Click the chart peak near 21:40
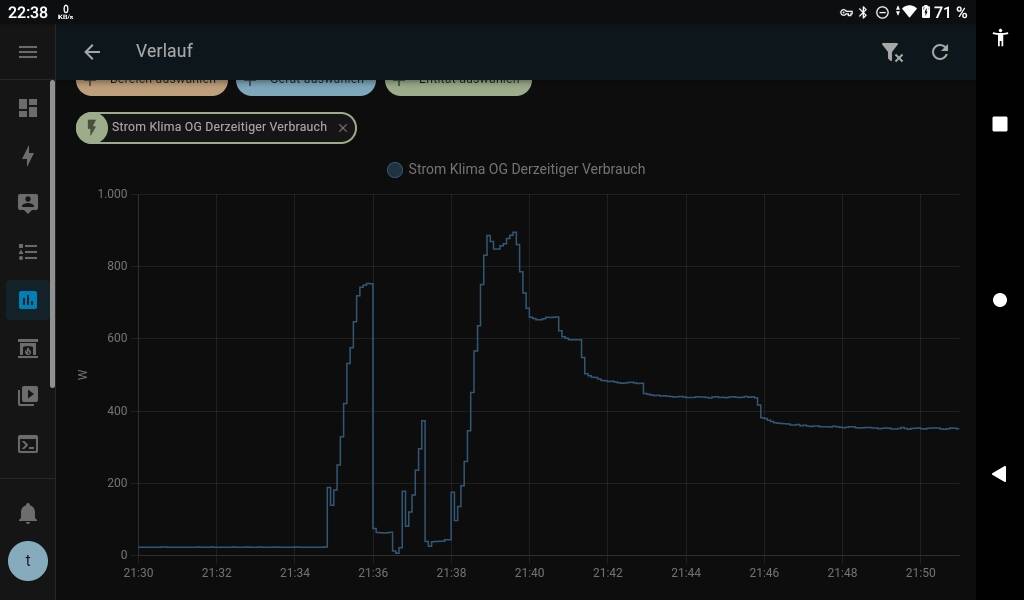1024x600 pixels. click(514, 234)
